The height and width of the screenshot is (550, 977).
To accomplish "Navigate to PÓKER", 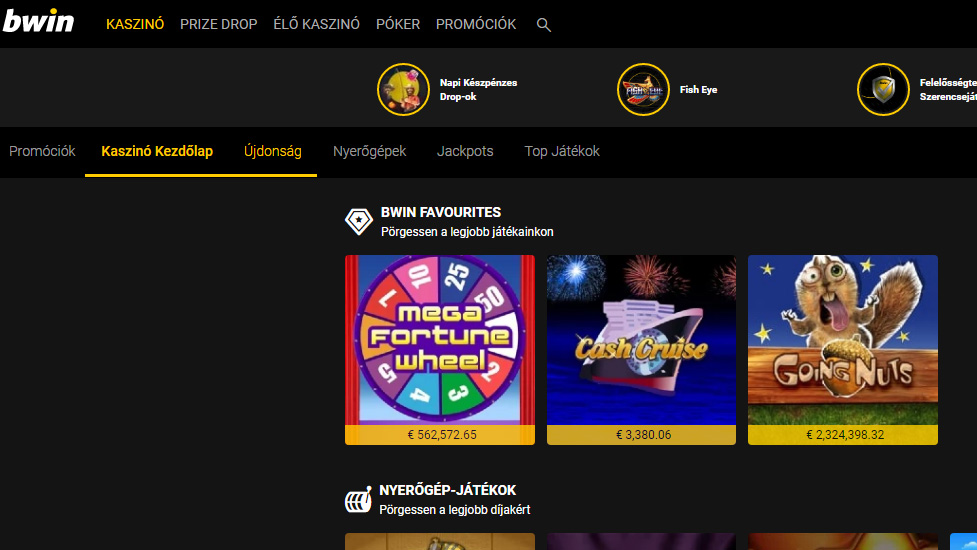I will coord(398,24).
